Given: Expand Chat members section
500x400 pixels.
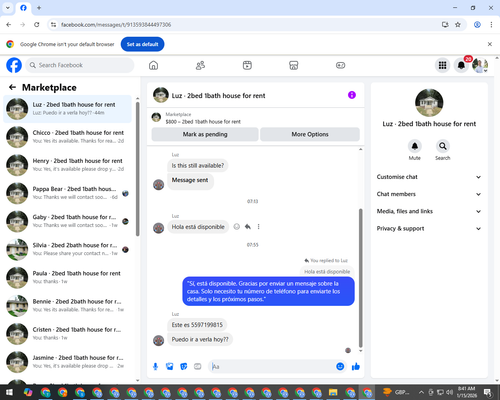Looking at the screenshot, I should (429, 194).
